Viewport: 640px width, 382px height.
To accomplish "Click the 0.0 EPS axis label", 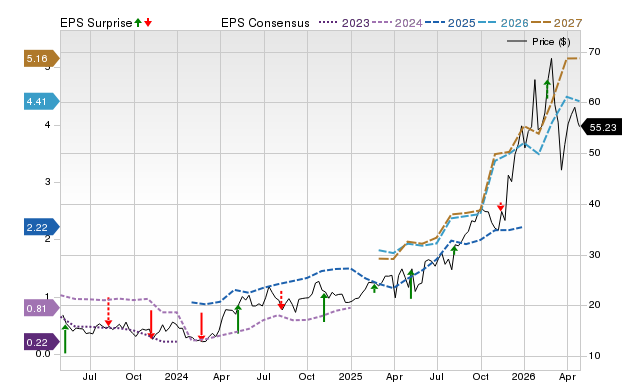I will (43, 354).
